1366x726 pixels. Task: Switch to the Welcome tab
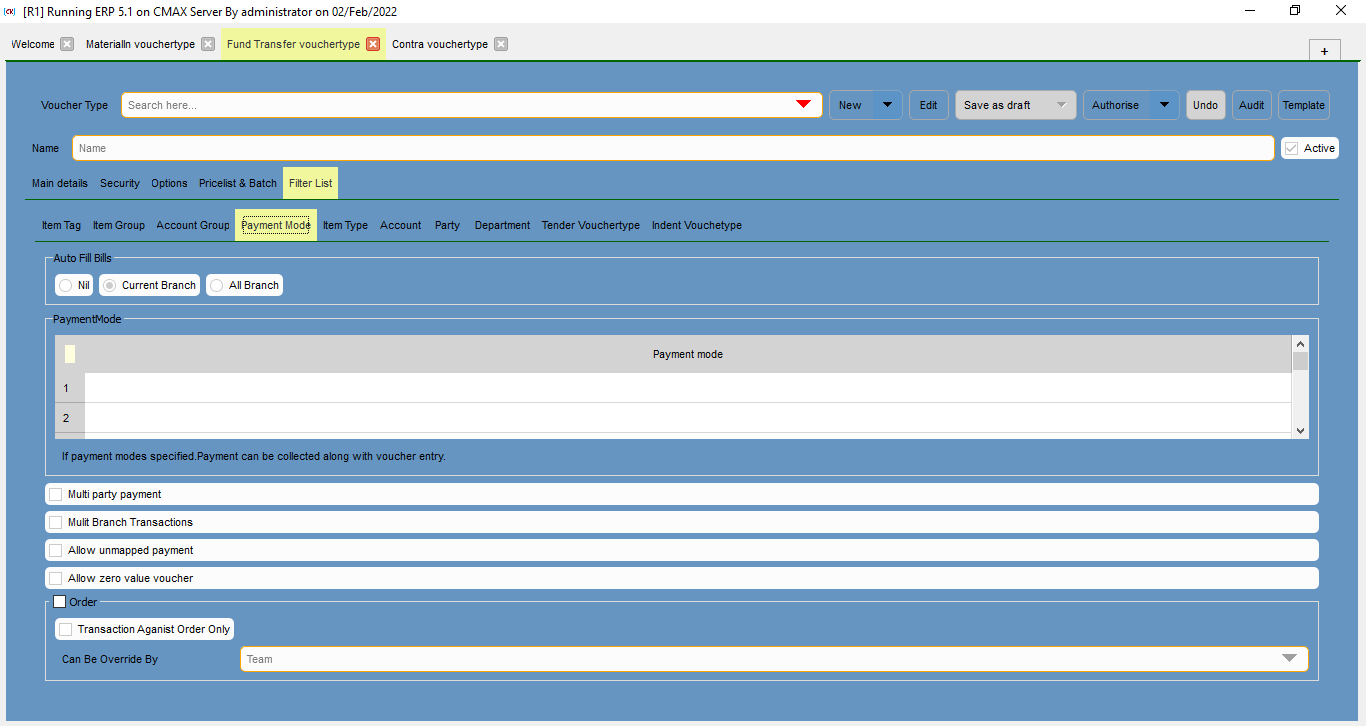[x=33, y=44]
